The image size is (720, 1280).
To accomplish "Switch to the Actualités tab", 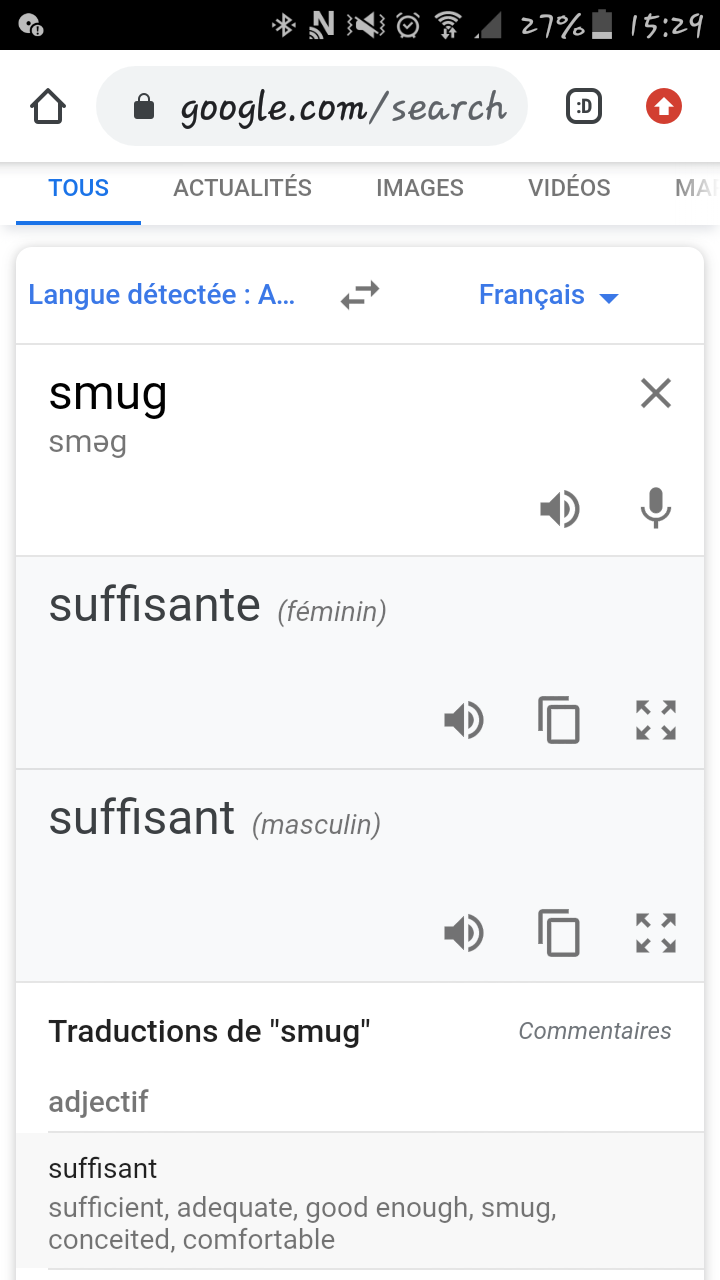I will click(x=243, y=188).
